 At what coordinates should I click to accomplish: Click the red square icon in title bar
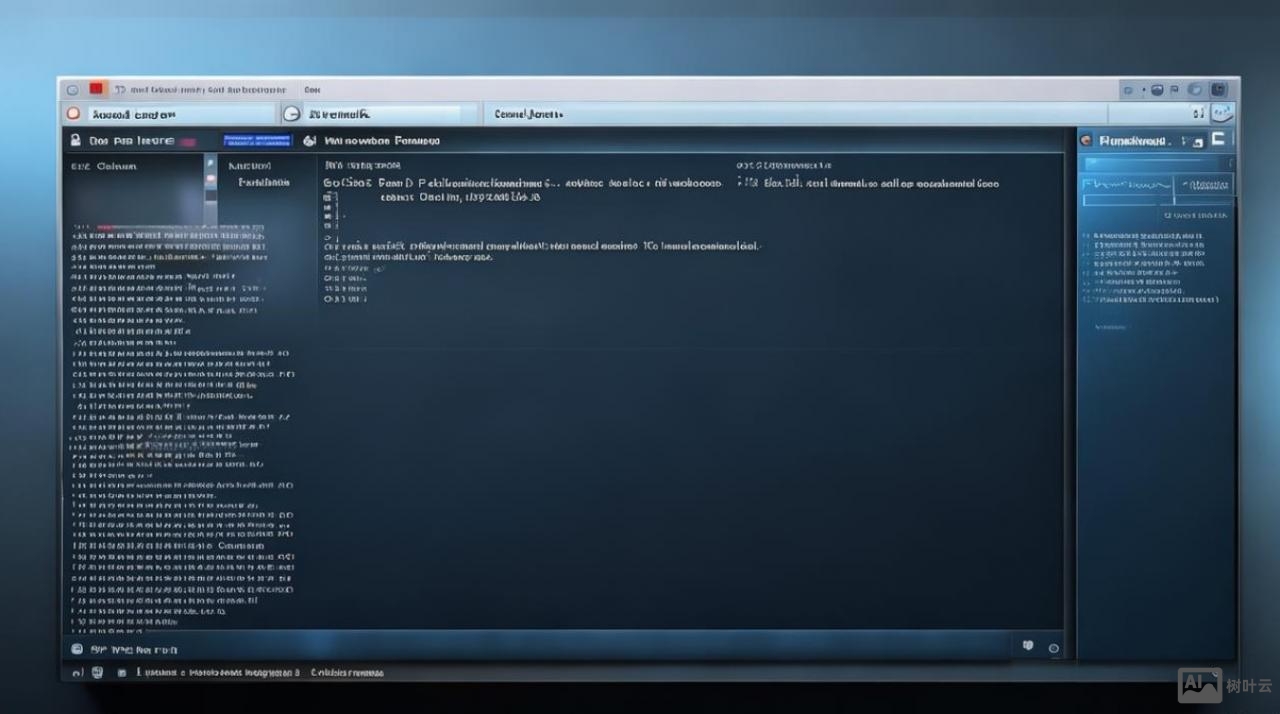pyautogui.click(x=96, y=89)
